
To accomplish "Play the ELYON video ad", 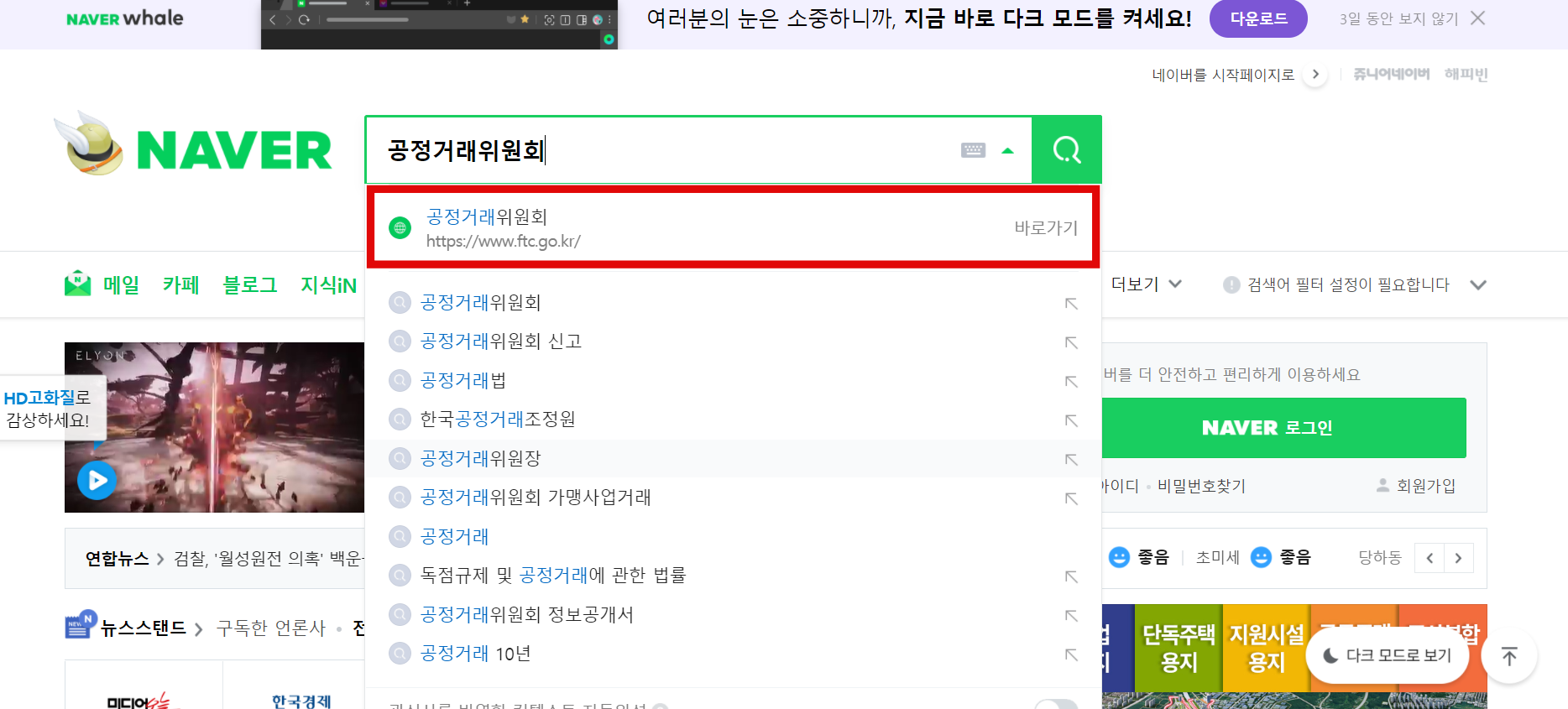I will point(97,481).
